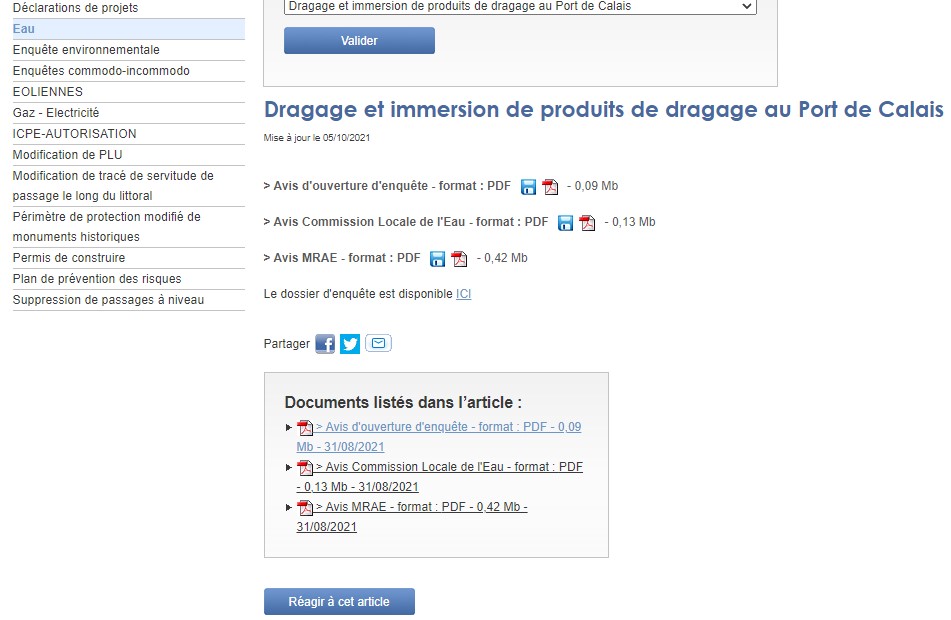The height and width of the screenshot is (620, 951).
Task: Click PDF icon beside Avis Commission Locale in documents list
Action: click(x=305, y=468)
